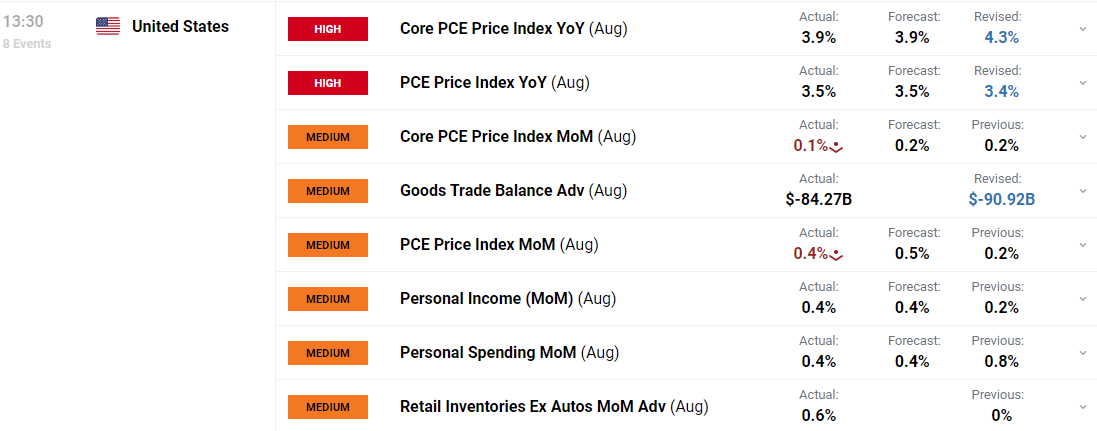Viewport: 1097px width, 431px height.
Task: Expand the Goods Trade Balance Adv chevron
Action: click(1082, 191)
